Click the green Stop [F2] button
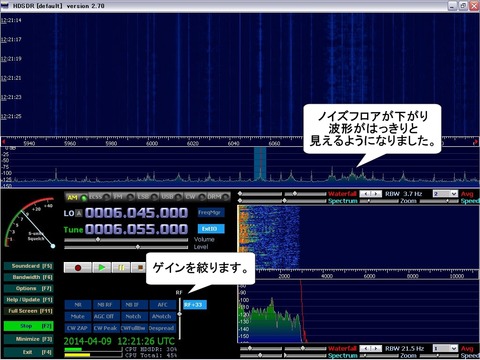 pyautogui.click(x=28, y=326)
